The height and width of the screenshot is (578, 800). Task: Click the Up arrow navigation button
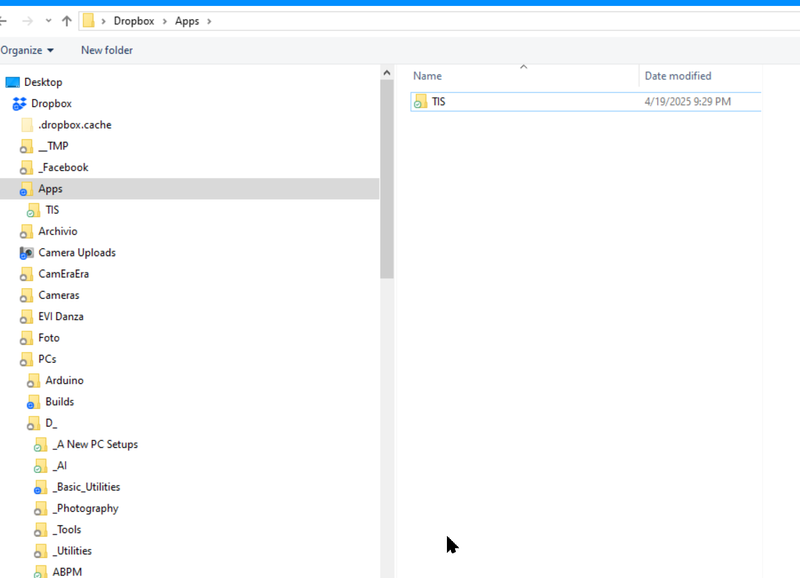(67, 21)
